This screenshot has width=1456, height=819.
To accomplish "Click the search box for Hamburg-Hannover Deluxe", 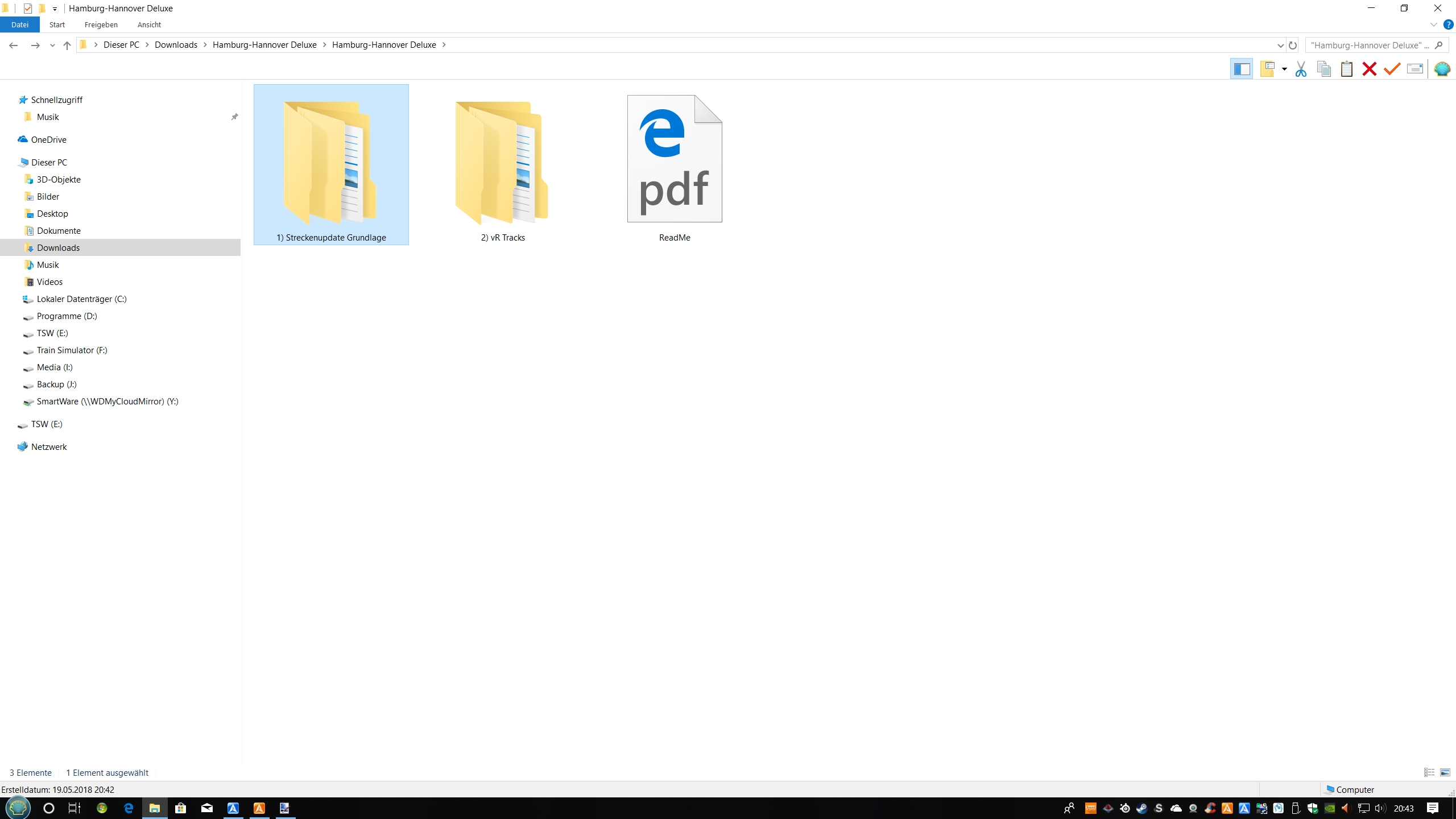I will tap(1368, 45).
